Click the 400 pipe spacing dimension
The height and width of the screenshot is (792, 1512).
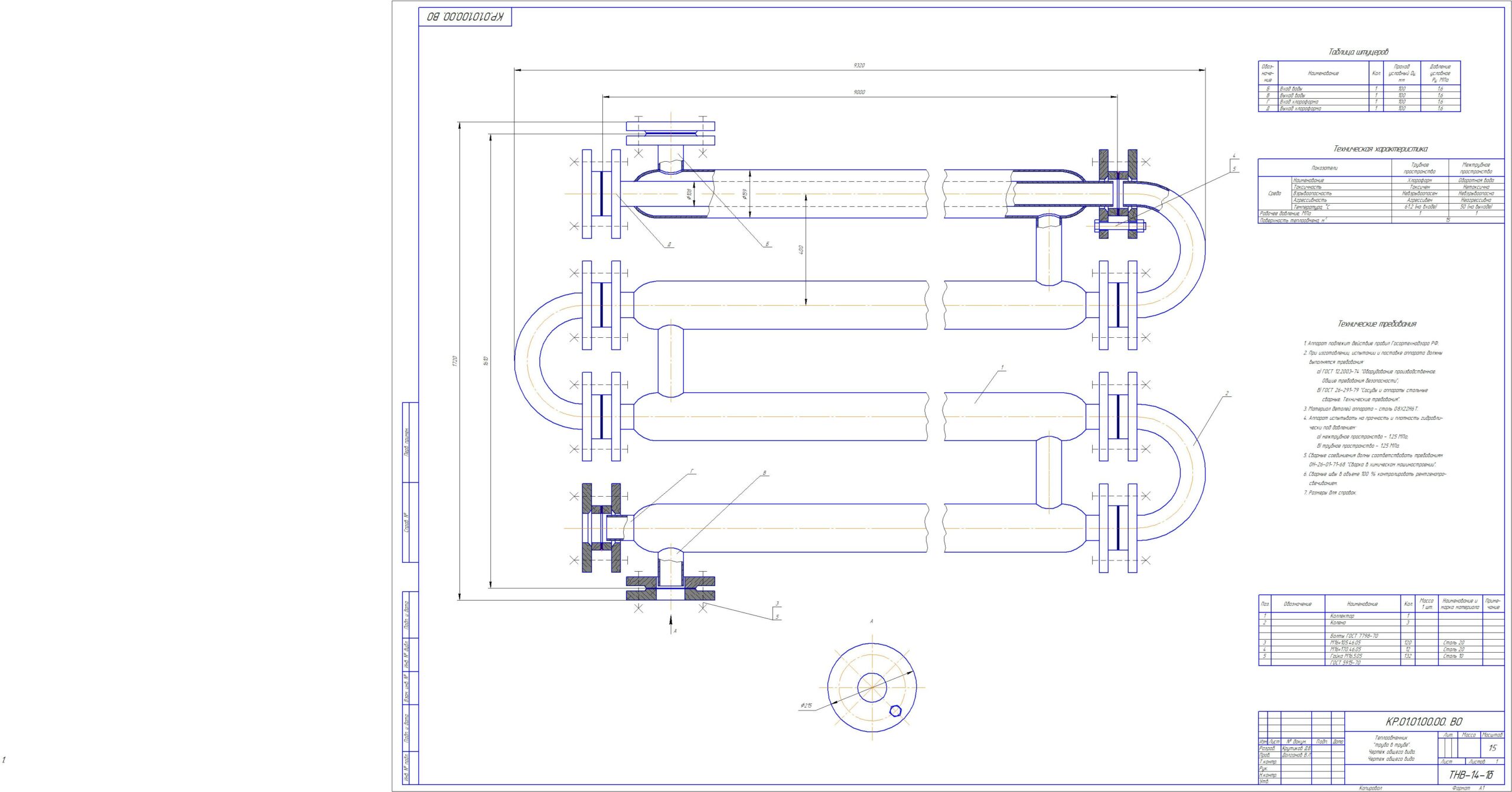tap(801, 250)
